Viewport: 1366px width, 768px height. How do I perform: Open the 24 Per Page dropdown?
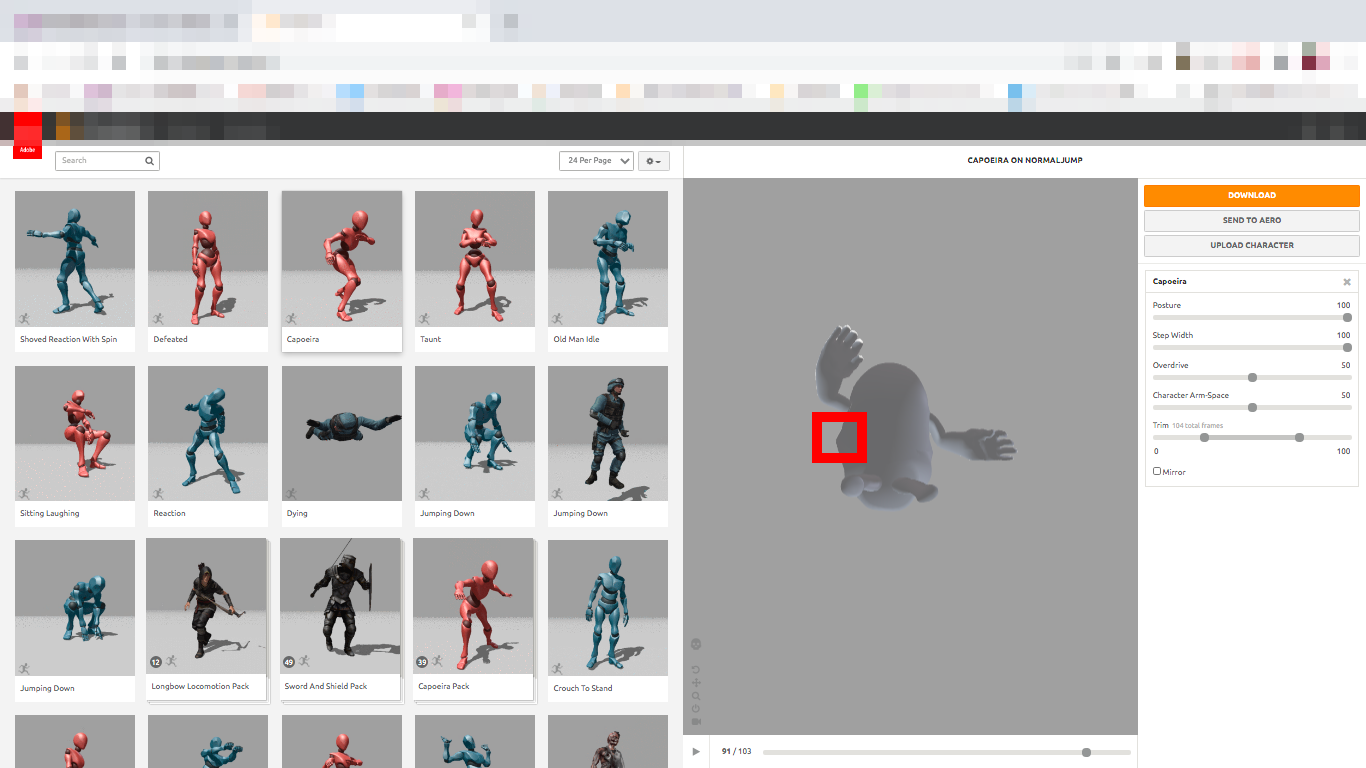tap(596, 161)
